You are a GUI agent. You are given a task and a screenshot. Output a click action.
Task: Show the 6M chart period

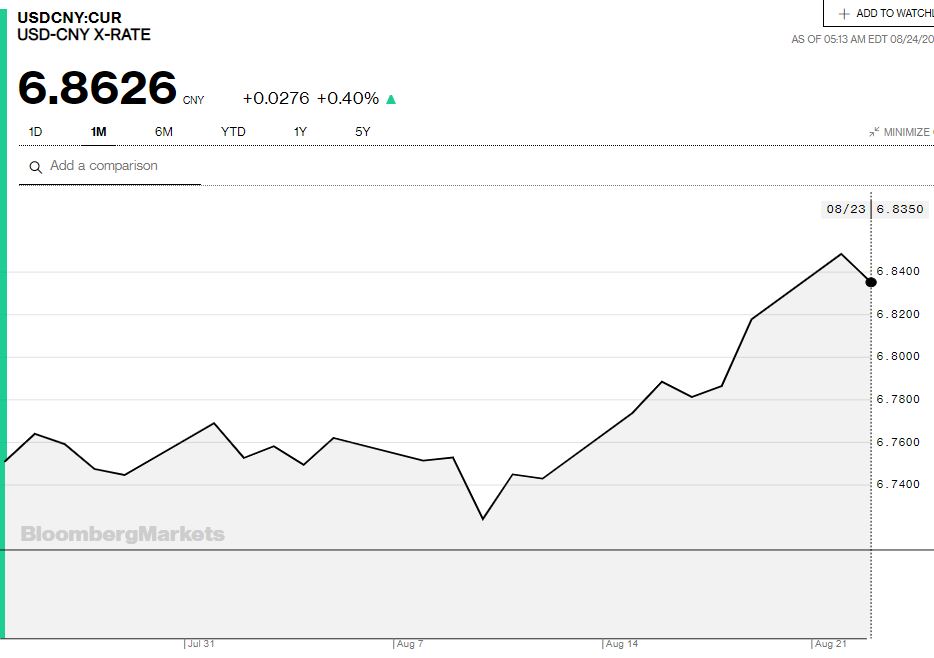(164, 132)
